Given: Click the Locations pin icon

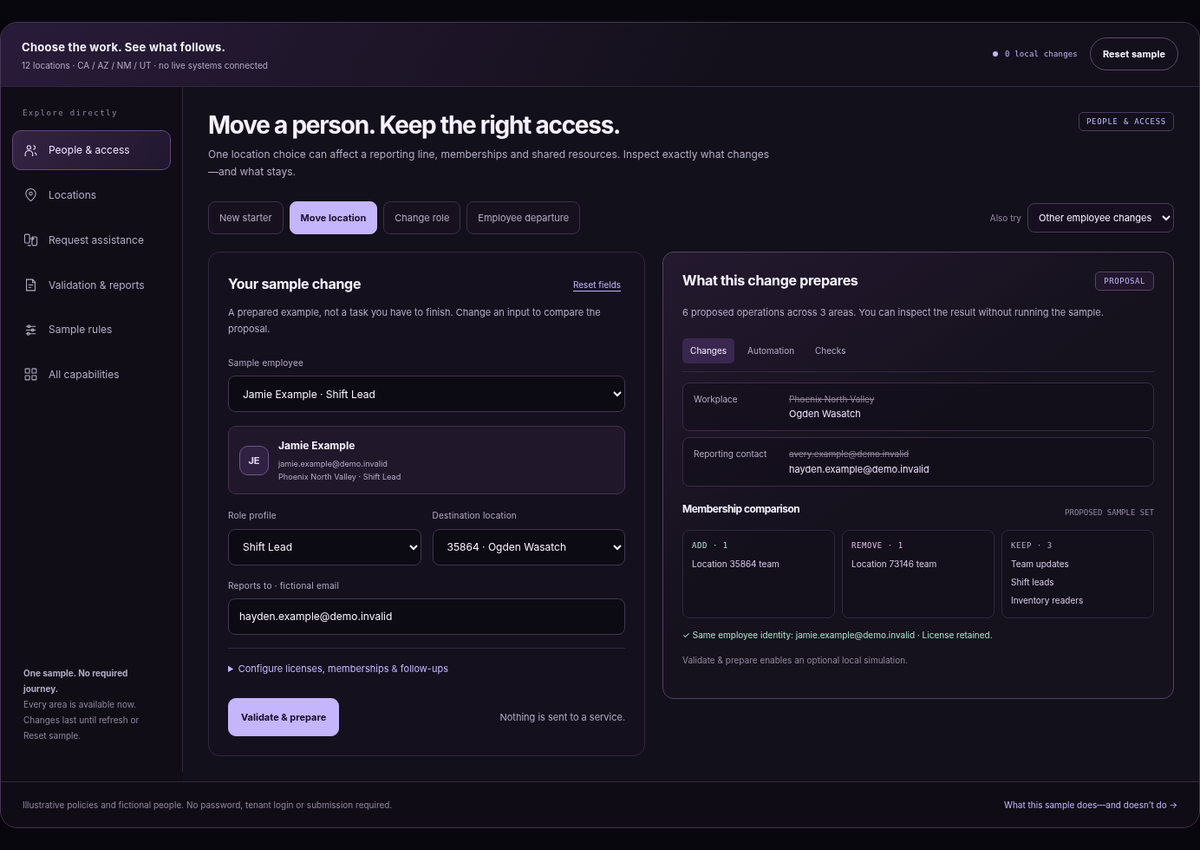Looking at the screenshot, I should [x=30, y=195].
